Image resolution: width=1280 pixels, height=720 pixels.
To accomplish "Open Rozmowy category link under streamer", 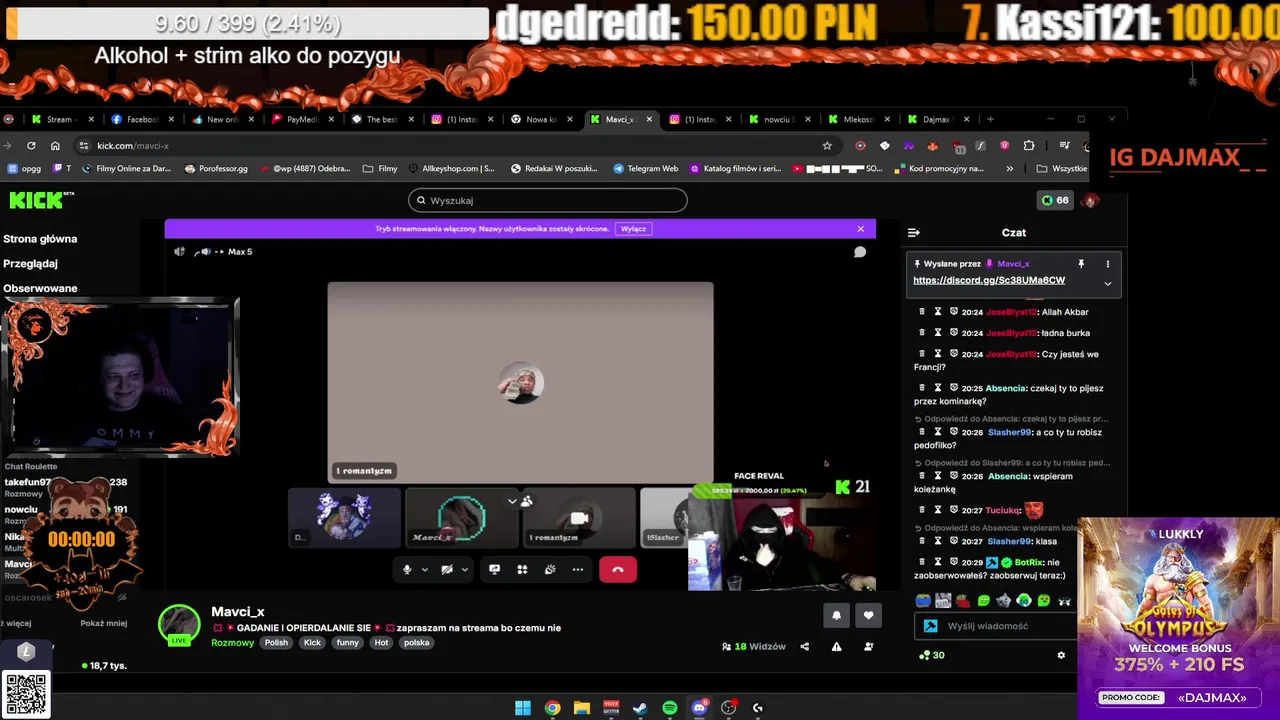I will click(232, 643).
